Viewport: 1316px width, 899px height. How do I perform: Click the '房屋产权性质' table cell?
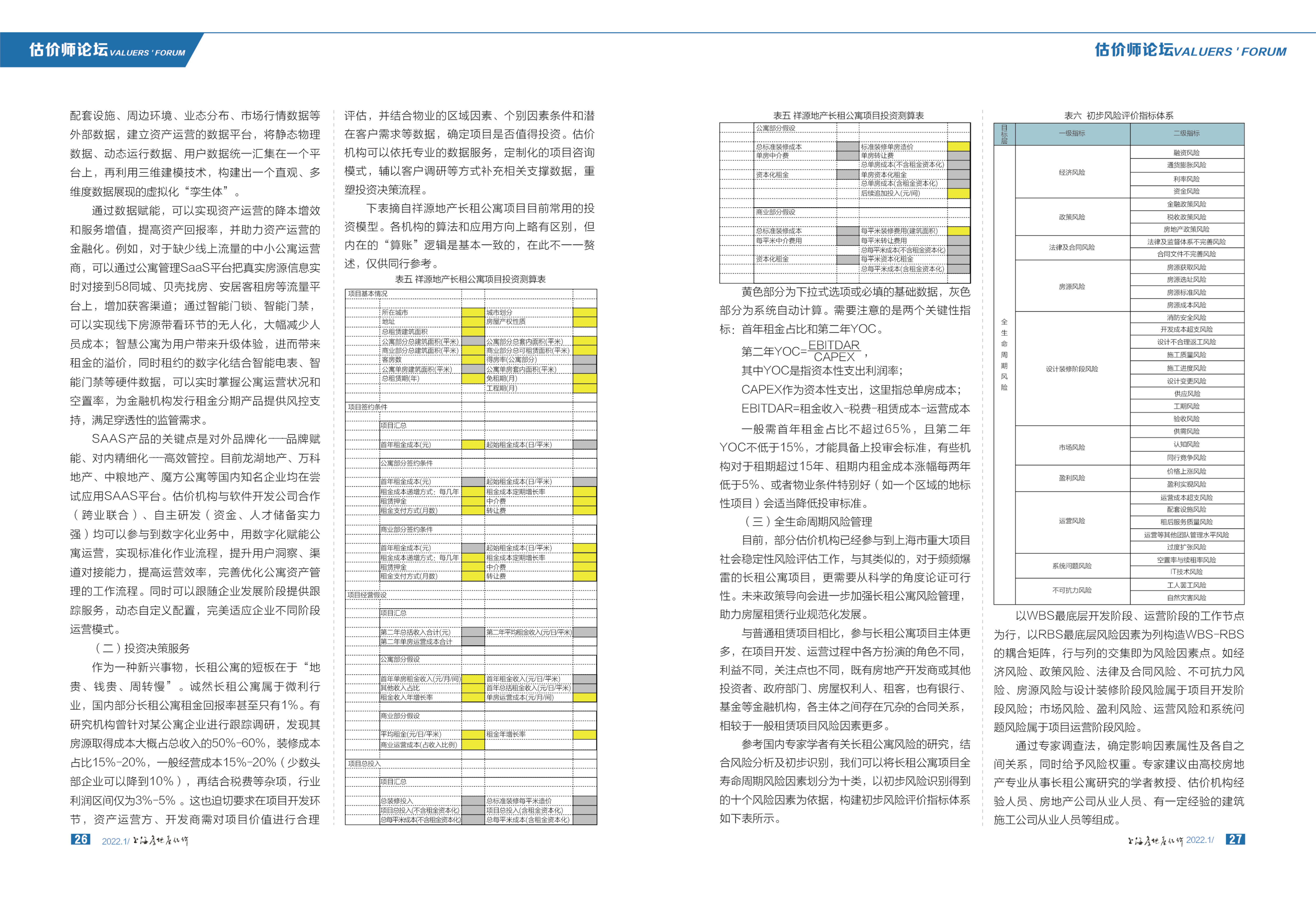tap(528, 322)
